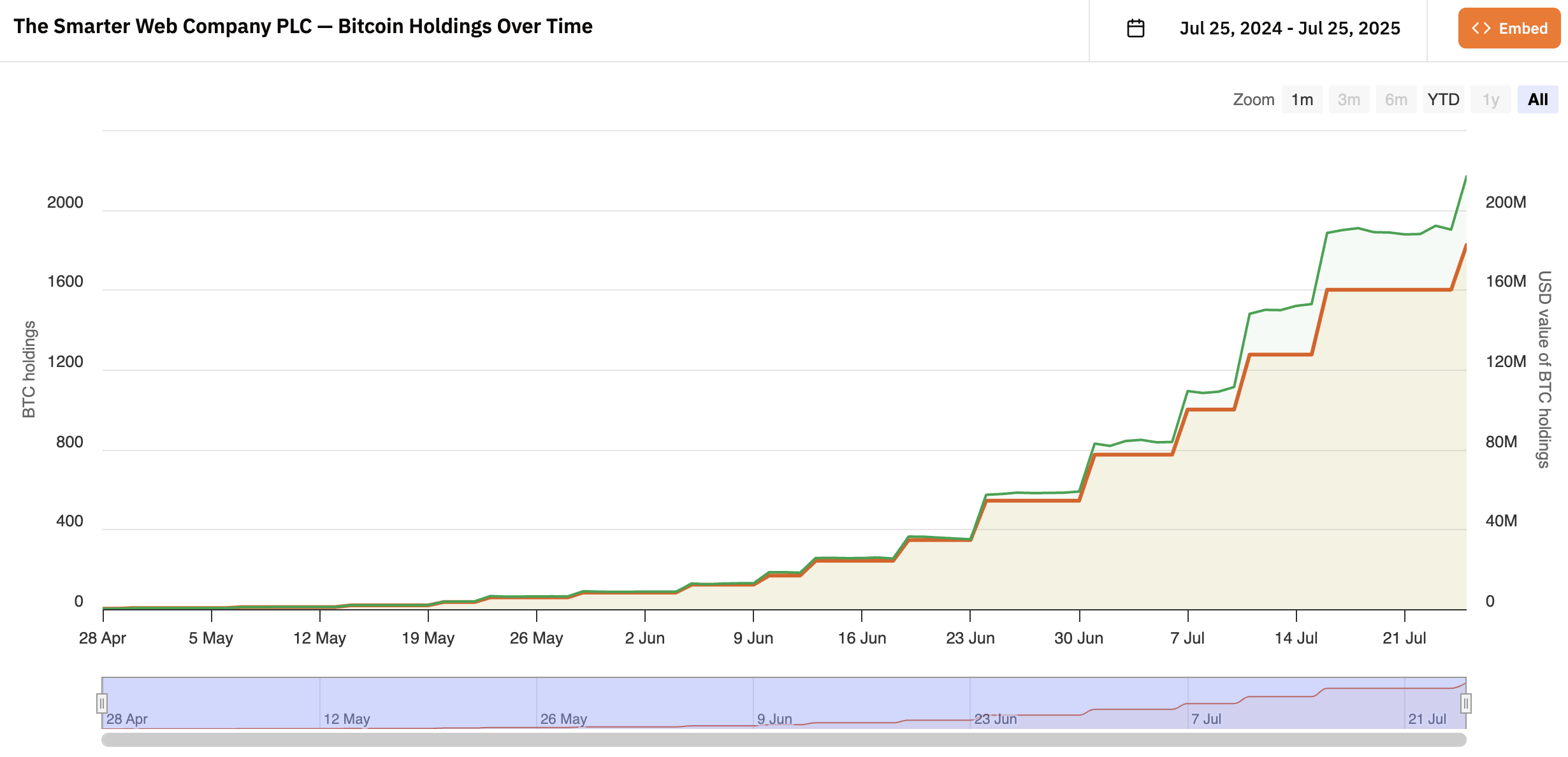Image resolution: width=1568 pixels, height=757 pixels.
Task: Open the Jul 25, 2024 - Jul 25, 2025 date picker
Action: tap(1289, 29)
